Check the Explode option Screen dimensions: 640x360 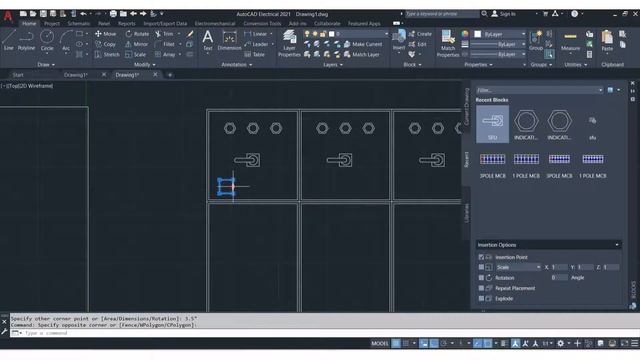(481, 298)
